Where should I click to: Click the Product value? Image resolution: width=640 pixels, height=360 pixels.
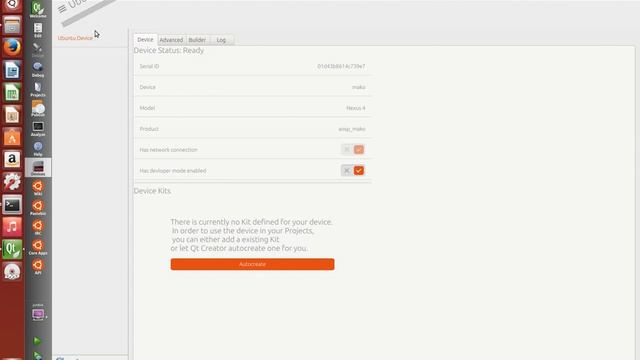click(x=352, y=129)
